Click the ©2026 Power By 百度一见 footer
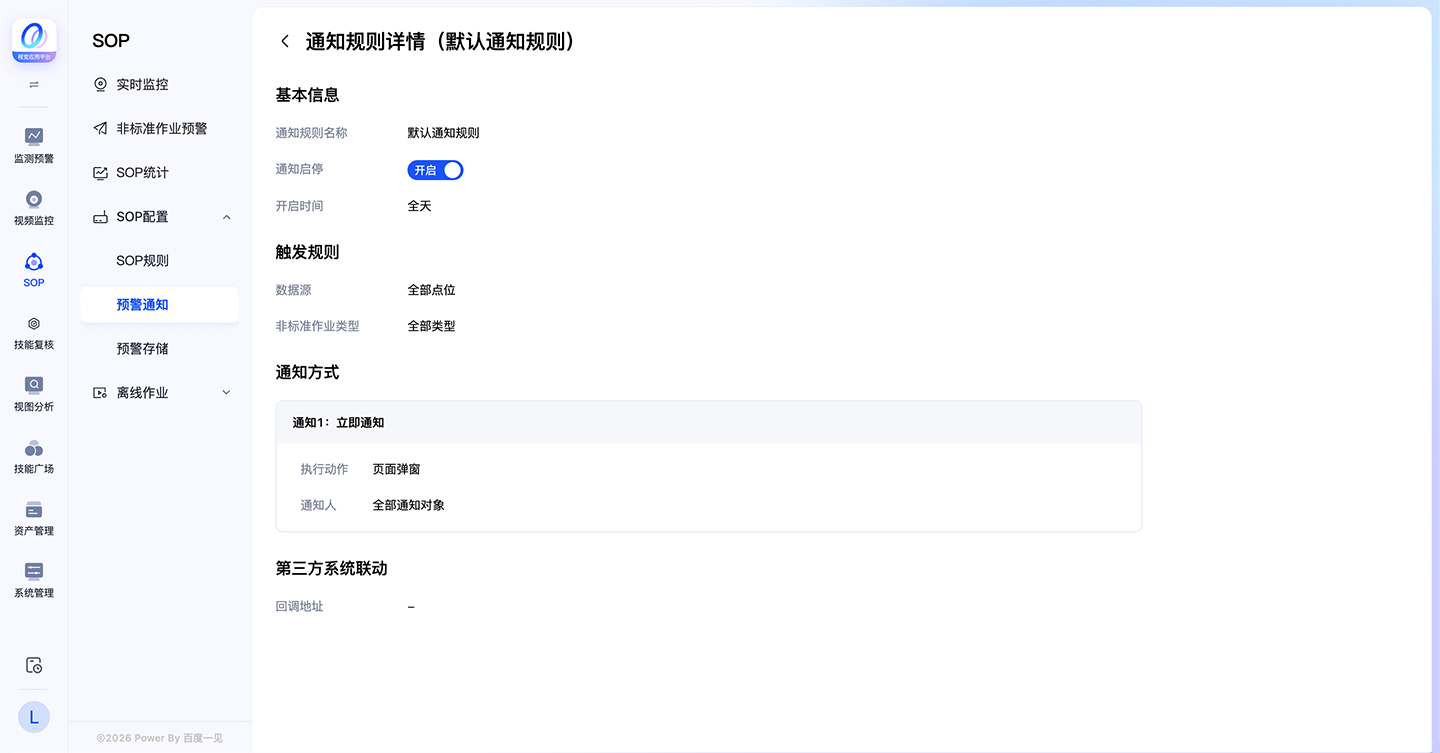 coord(159,738)
